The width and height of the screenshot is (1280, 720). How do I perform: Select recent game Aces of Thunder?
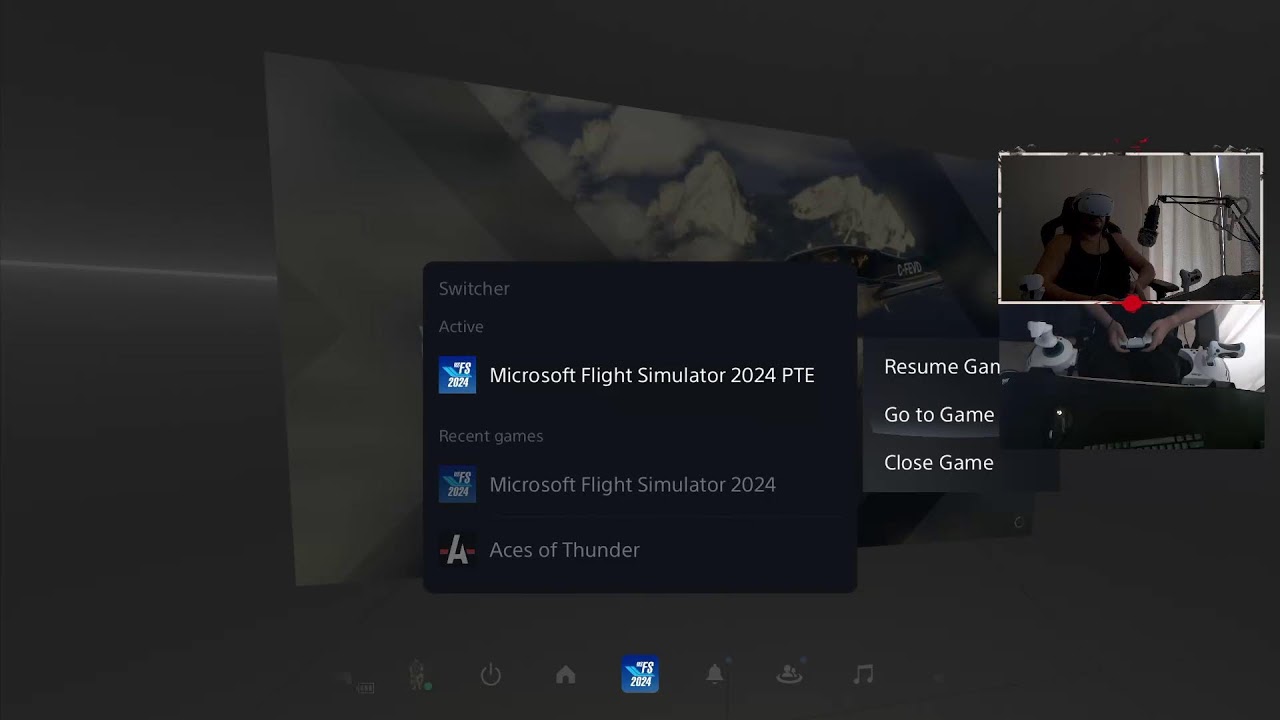[640, 549]
